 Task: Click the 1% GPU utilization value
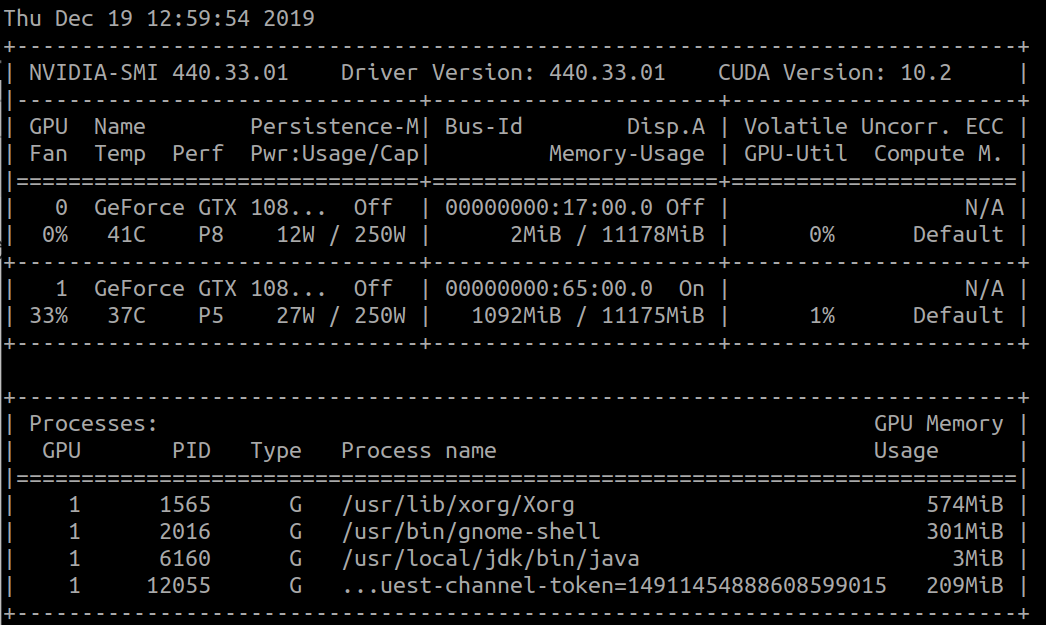point(822,315)
